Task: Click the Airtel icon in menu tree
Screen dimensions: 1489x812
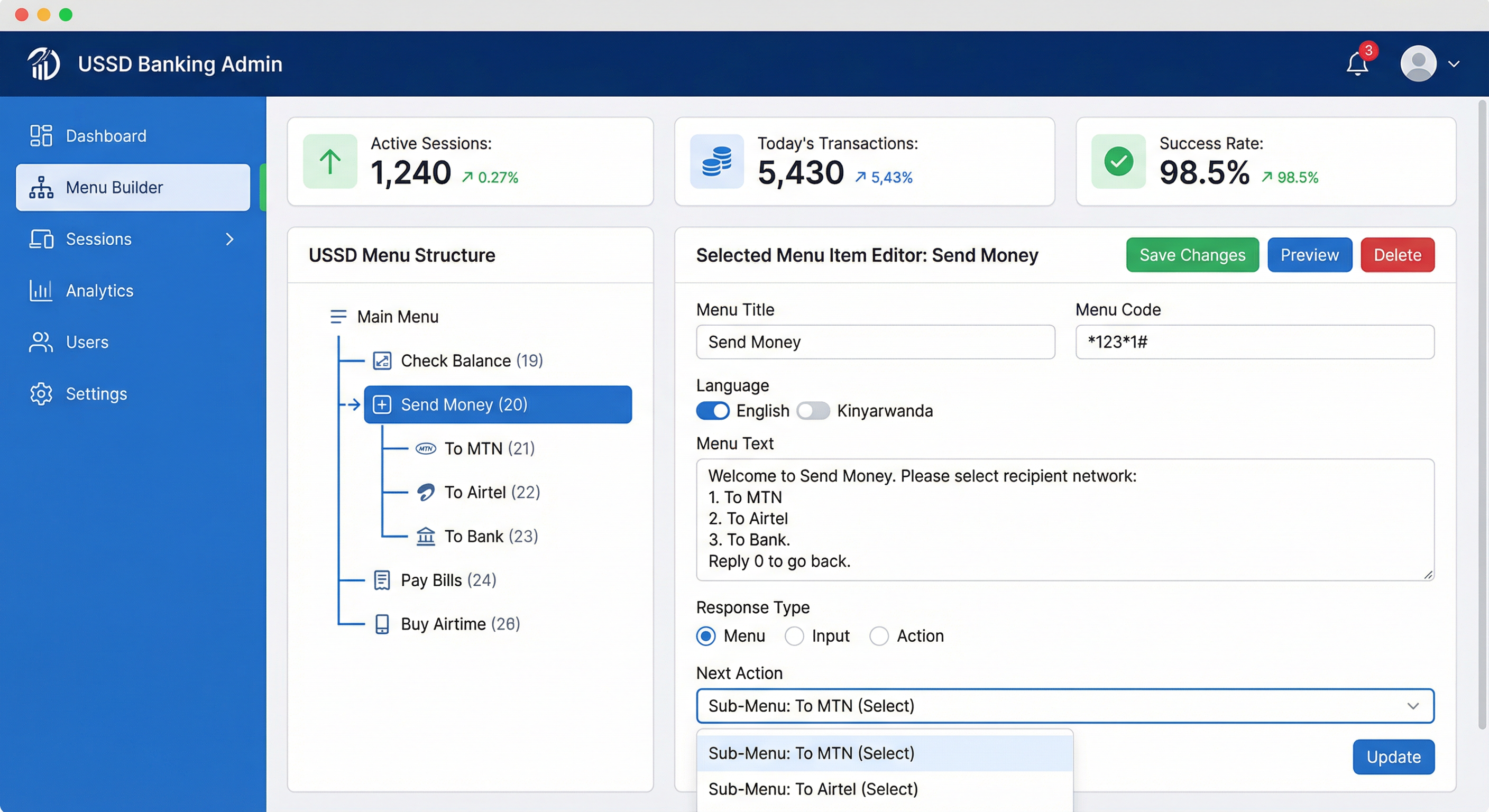Action: [426, 492]
